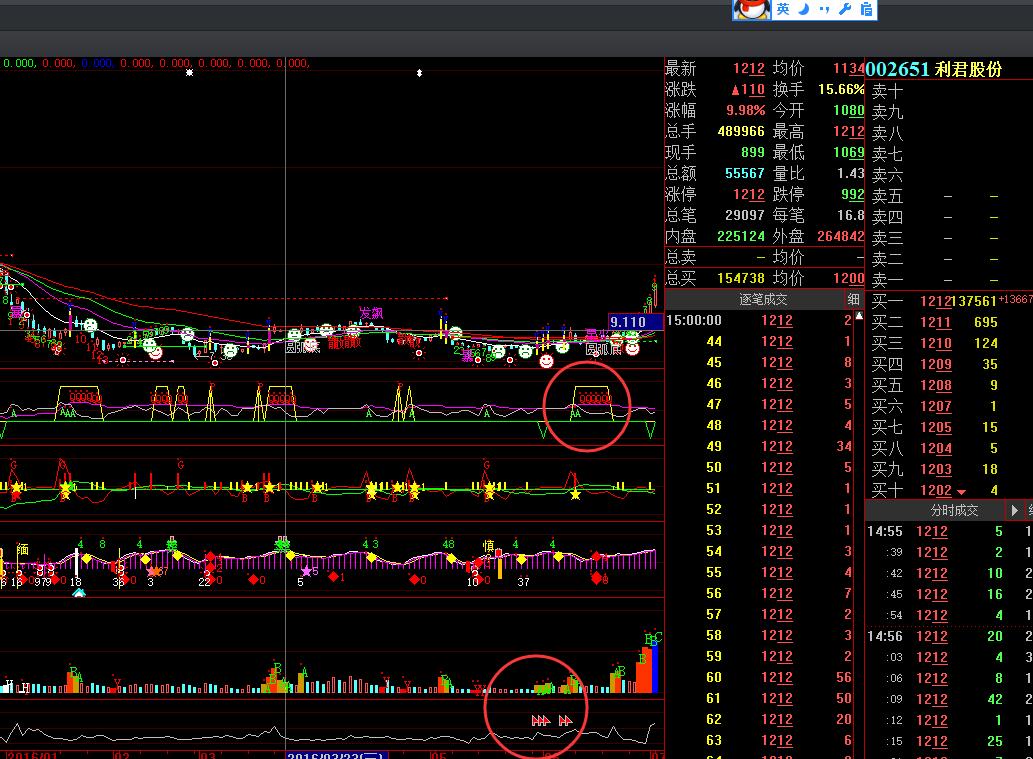The width and height of the screenshot is (1033, 759).
Task: Click the 慎 caution marker in indicator pane
Action: [488, 546]
